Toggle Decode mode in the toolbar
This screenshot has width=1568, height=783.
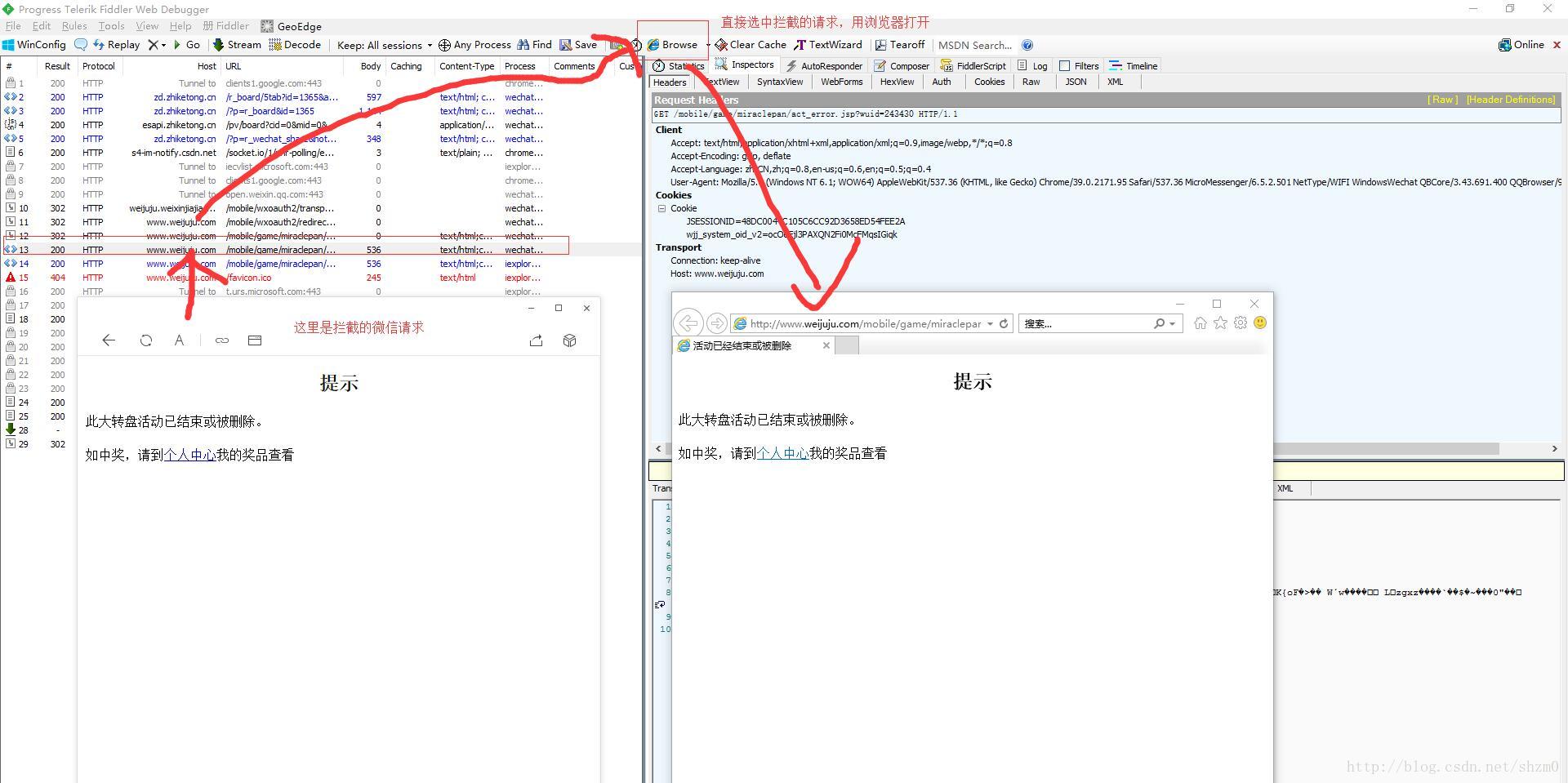tap(296, 45)
